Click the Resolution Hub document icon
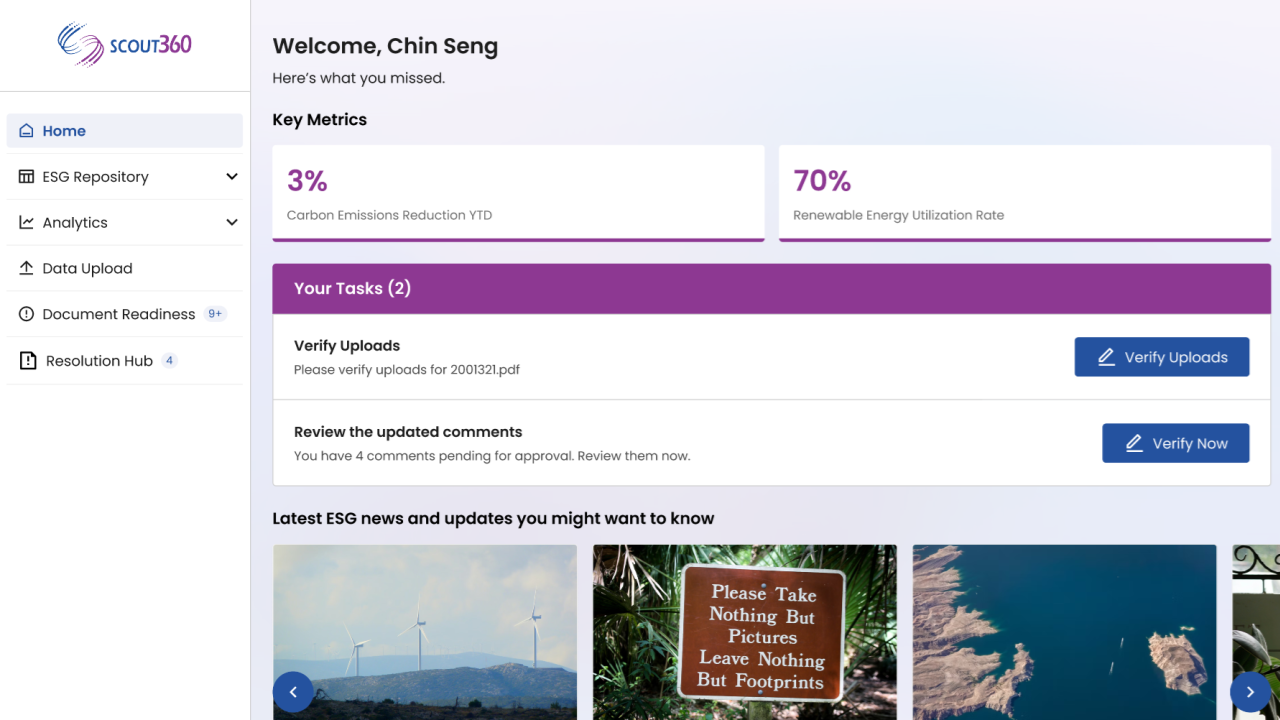The height and width of the screenshot is (720, 1280). tap(28, 361)
